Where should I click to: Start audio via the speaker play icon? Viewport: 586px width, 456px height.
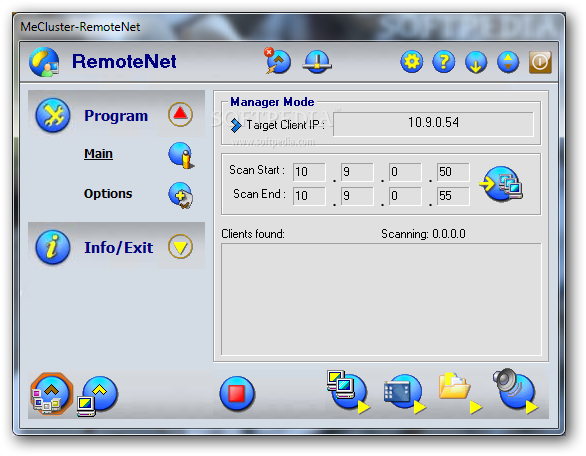(x=516, y=391)
